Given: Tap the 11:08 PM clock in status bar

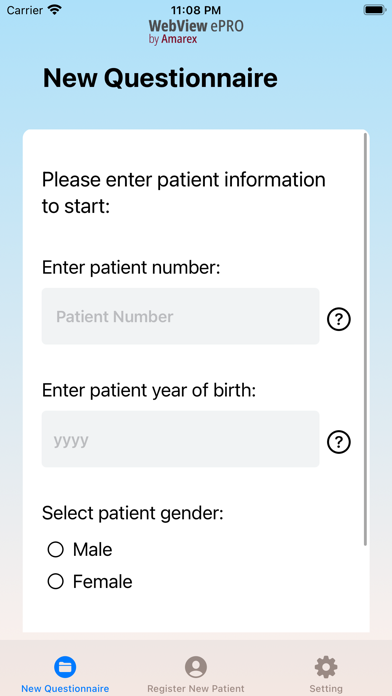Looking at the screenshot, I should [196, 10].
